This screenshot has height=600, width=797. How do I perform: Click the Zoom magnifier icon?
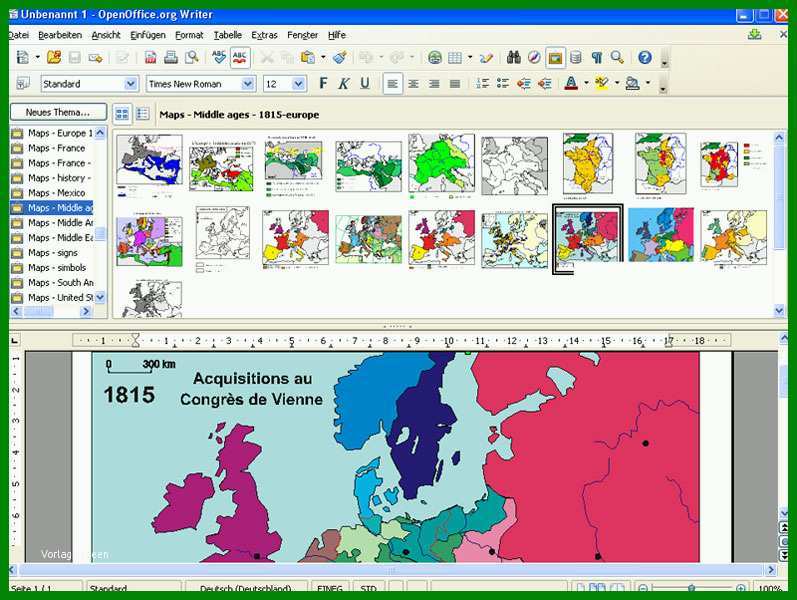[617, 57]
